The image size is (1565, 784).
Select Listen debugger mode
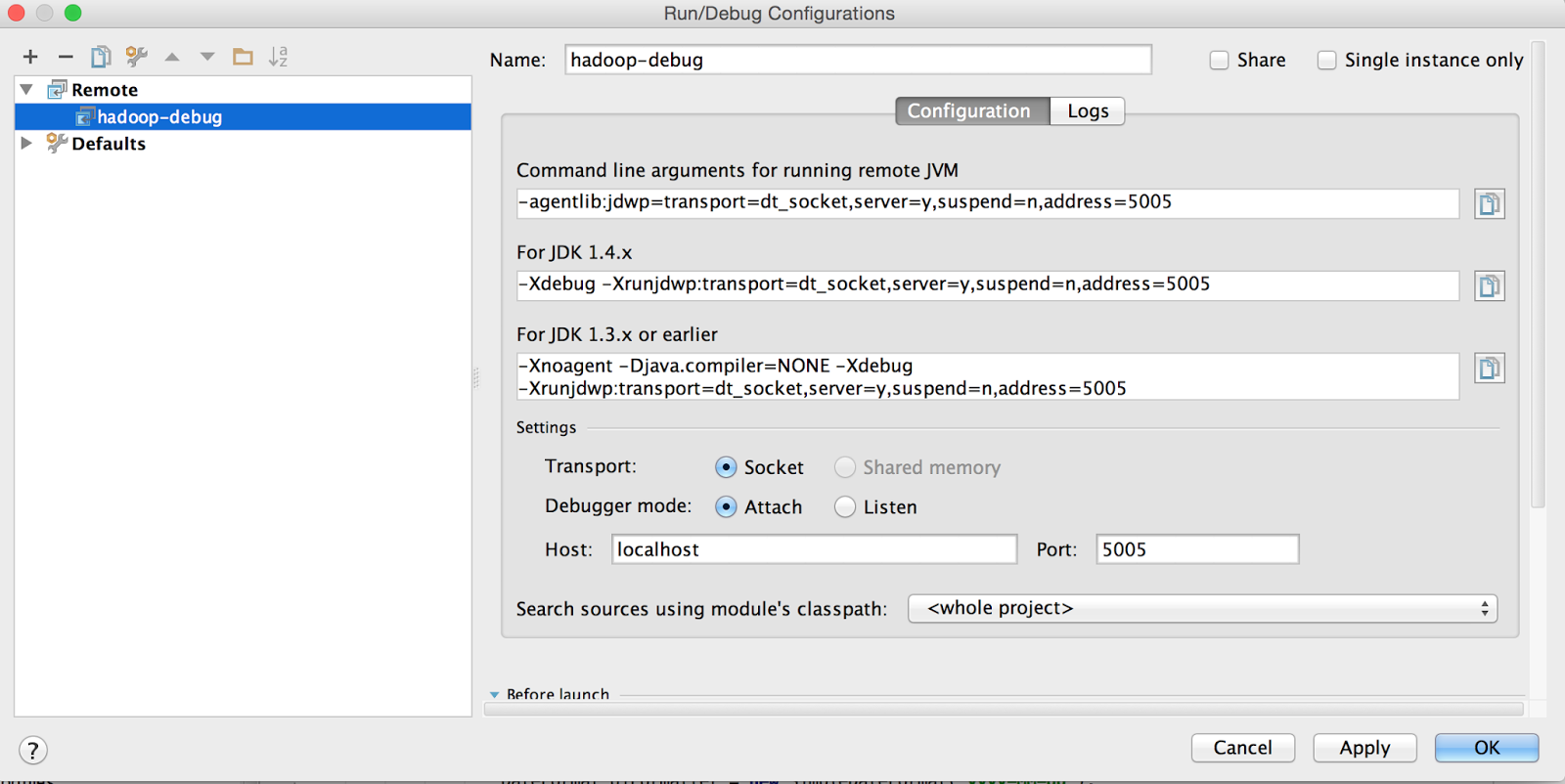(845, 506)
